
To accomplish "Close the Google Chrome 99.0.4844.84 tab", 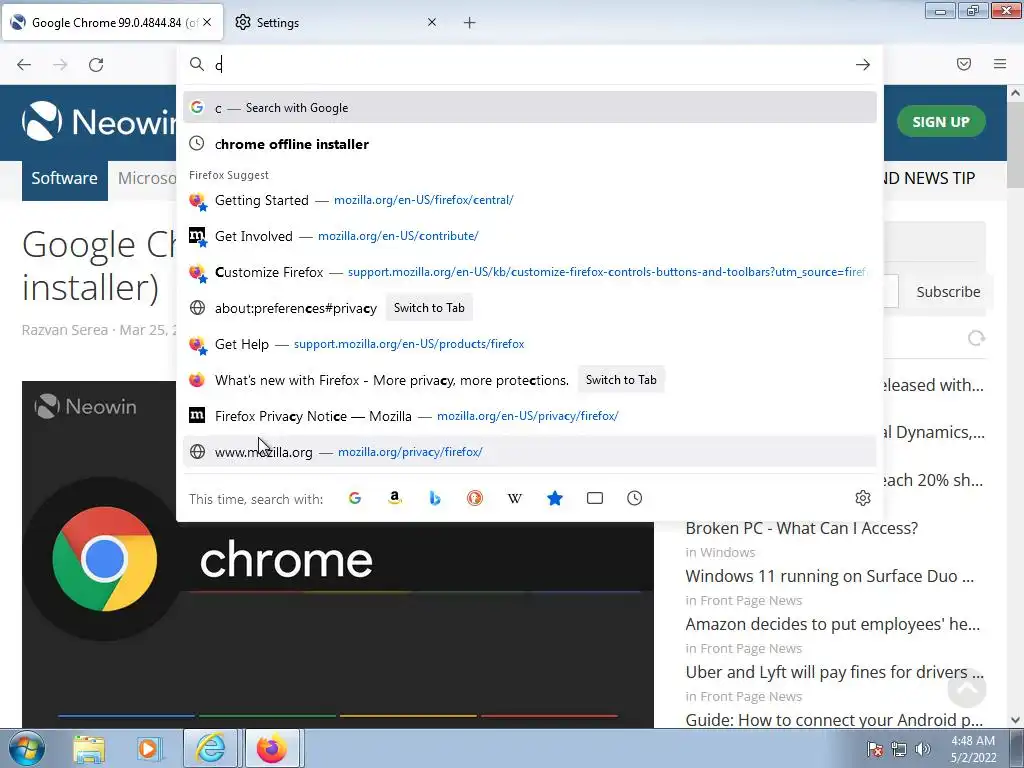I will [x=207, y=22].
